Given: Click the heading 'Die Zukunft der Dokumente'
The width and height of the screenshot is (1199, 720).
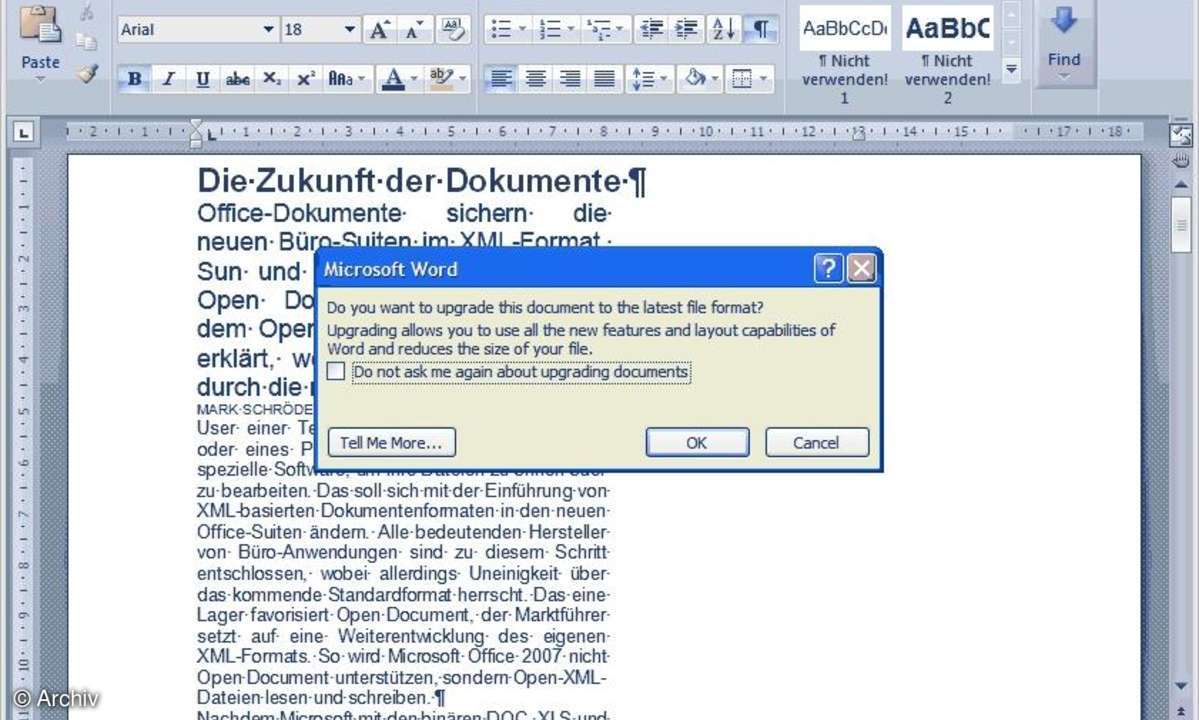Looking at the screenshot, I should pos(422,181).
